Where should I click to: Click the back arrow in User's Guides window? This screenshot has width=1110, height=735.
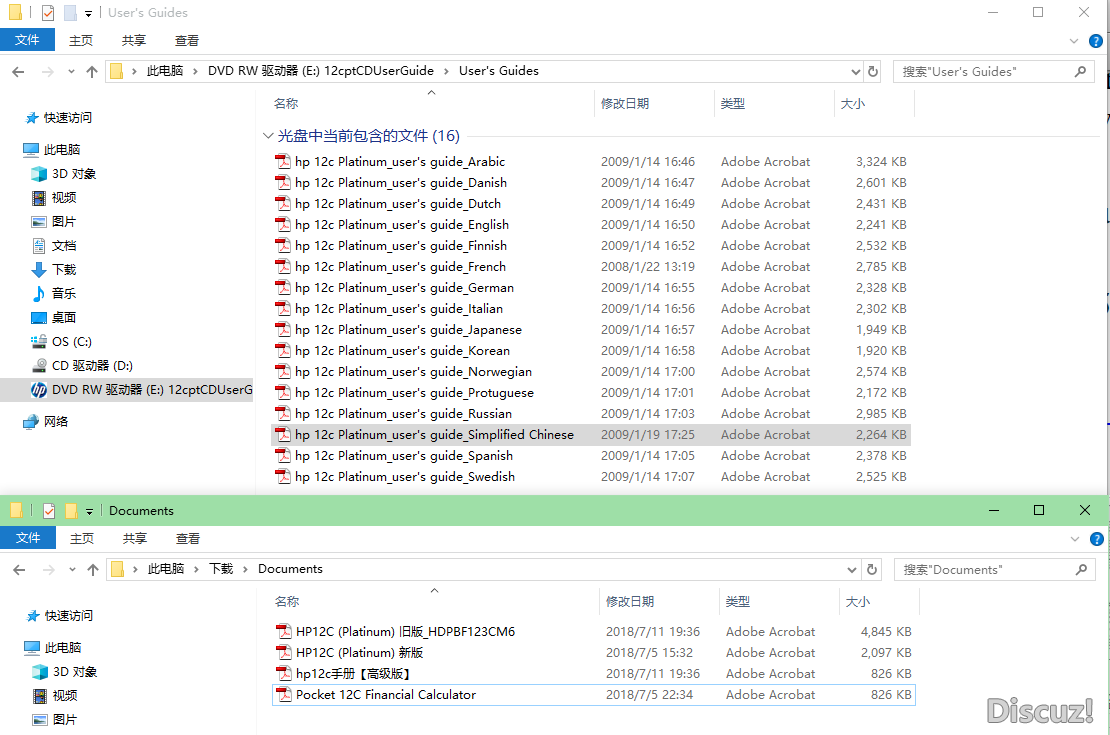(18, 72)
